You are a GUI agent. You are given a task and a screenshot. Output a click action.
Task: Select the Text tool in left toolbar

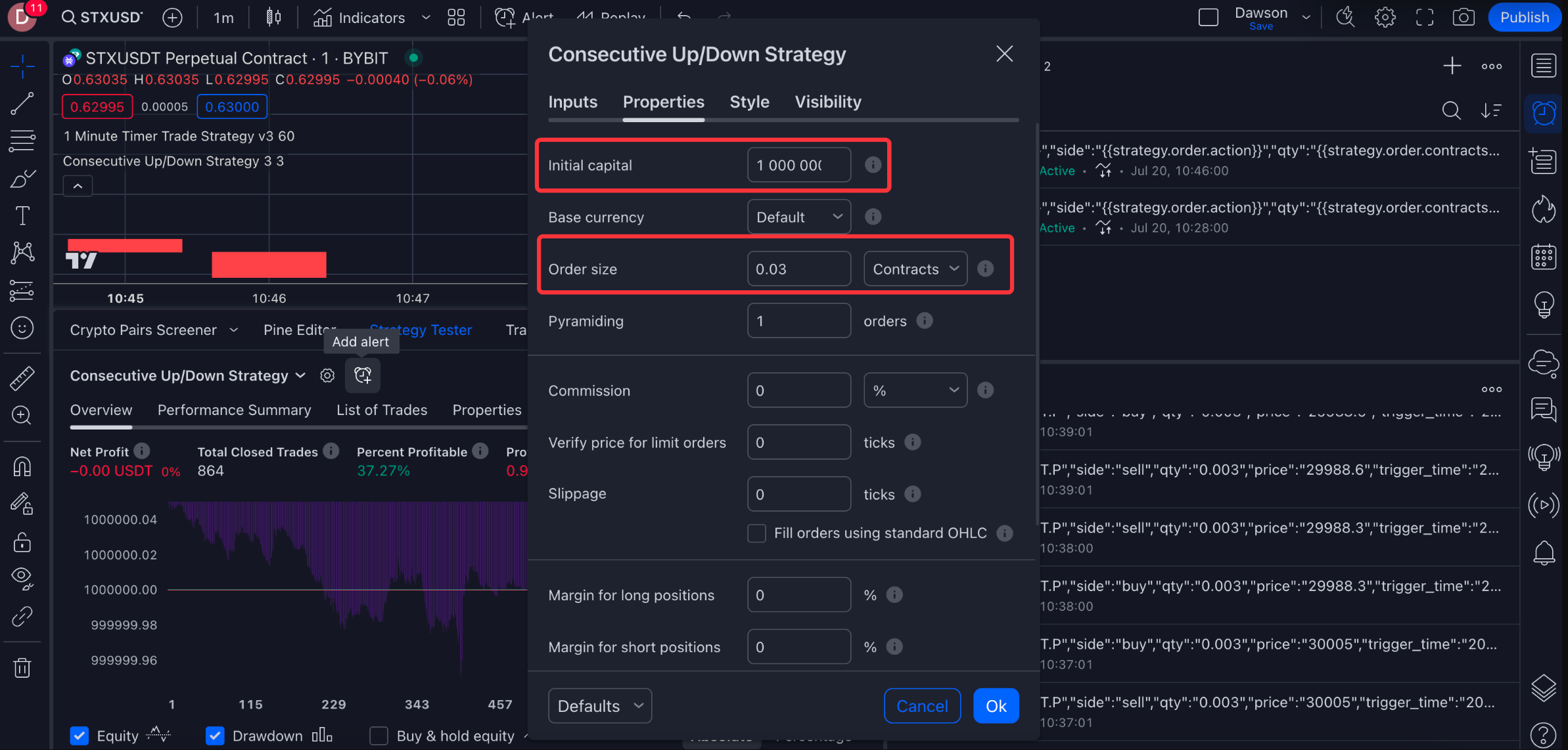coord(22,215)
